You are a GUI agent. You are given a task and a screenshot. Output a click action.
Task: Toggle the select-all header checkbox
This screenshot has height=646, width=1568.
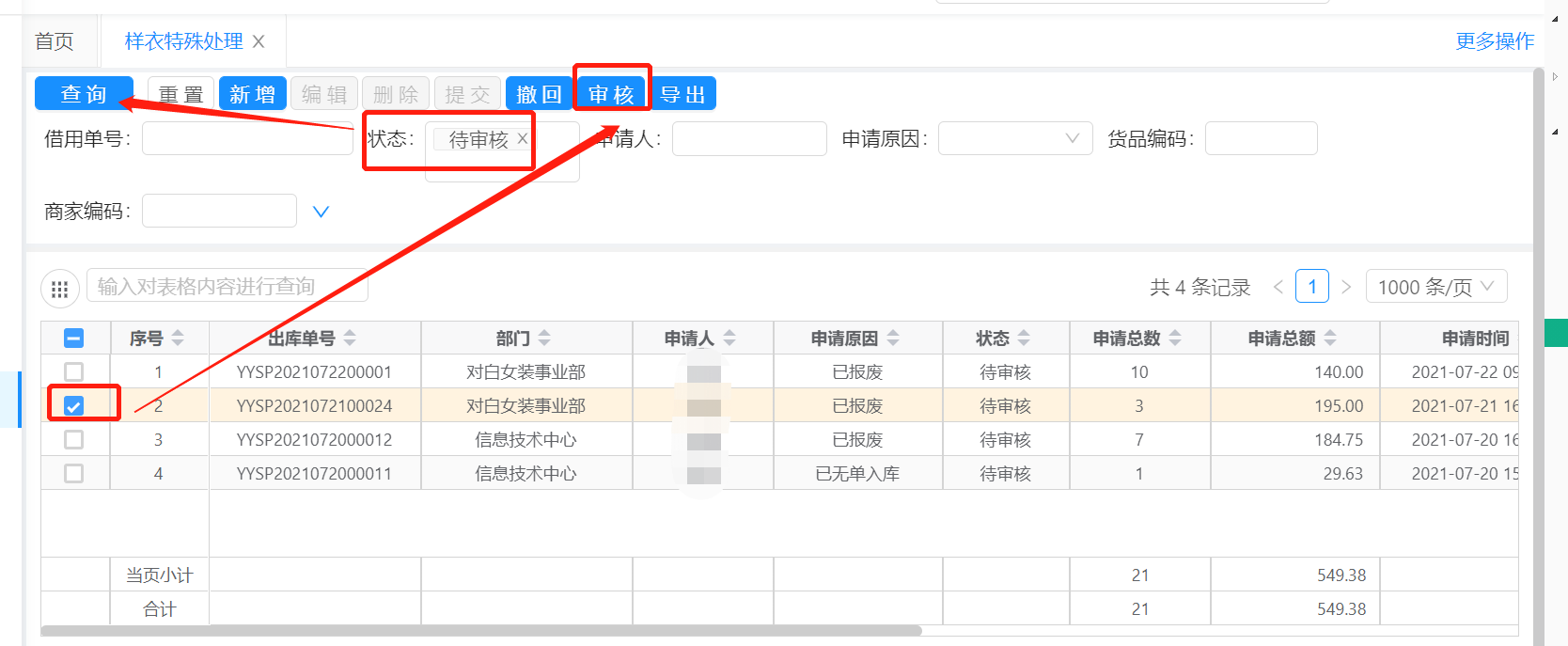pyautogui.click(x=73, y=339)
